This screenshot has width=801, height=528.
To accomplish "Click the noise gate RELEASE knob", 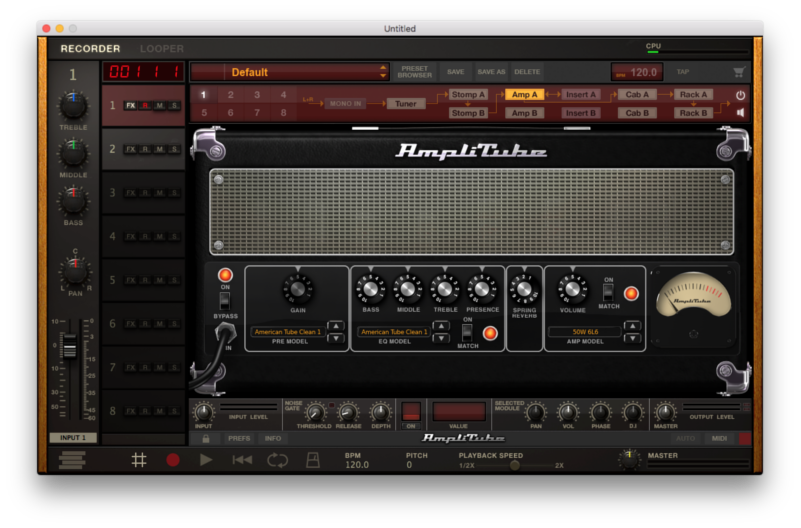I will 348,413.
